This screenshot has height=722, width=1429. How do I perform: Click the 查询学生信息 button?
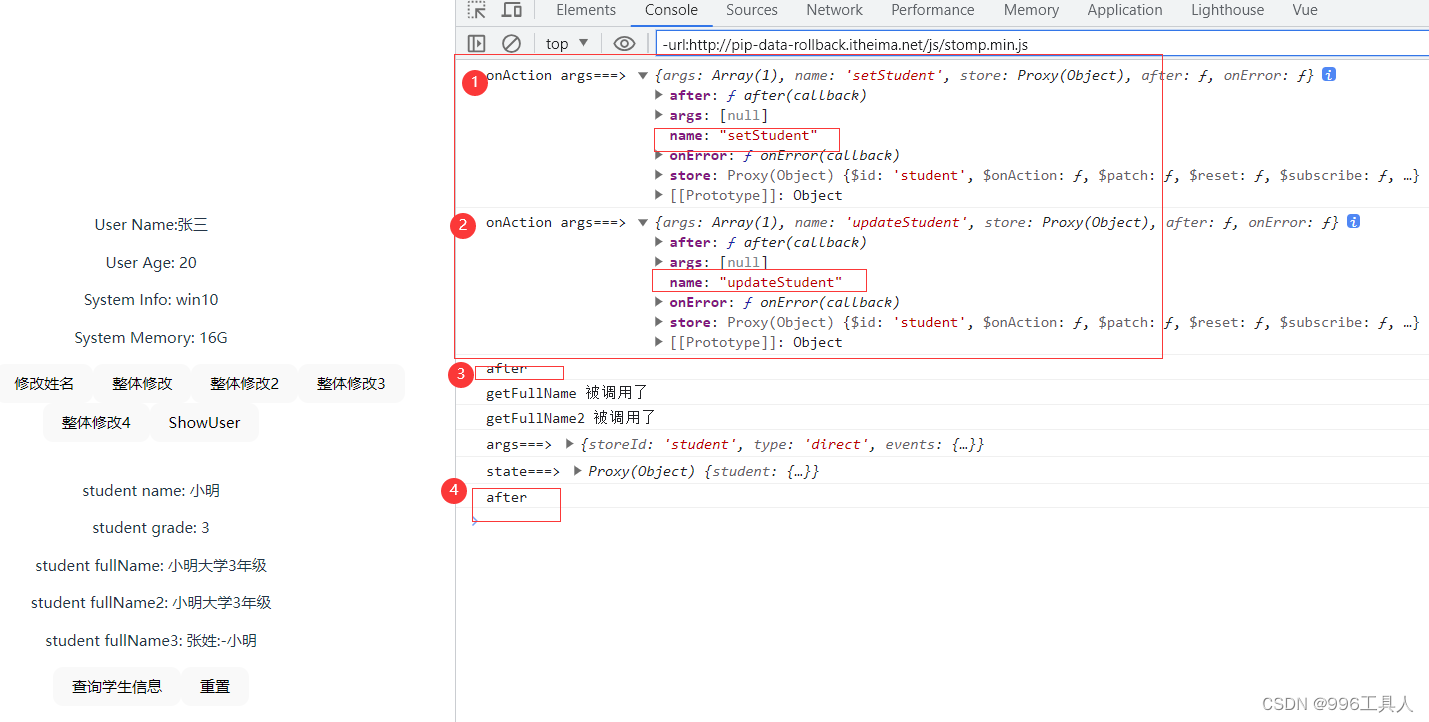(x=117, y=686)
